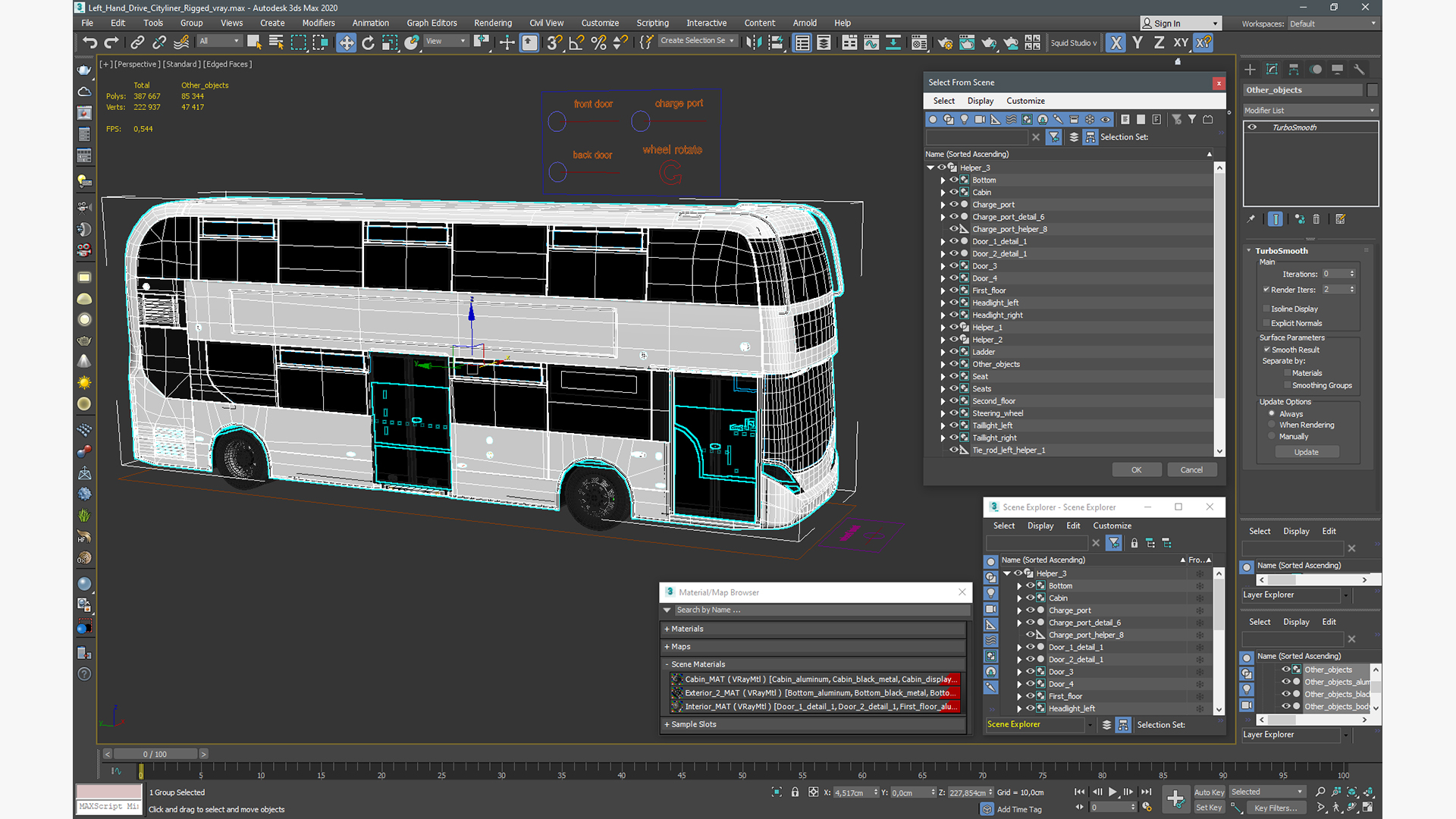Activate the Select Object tool
The height and width of the screenshot is (819, 1456).
pyautogui.click(x=254, y=42)
